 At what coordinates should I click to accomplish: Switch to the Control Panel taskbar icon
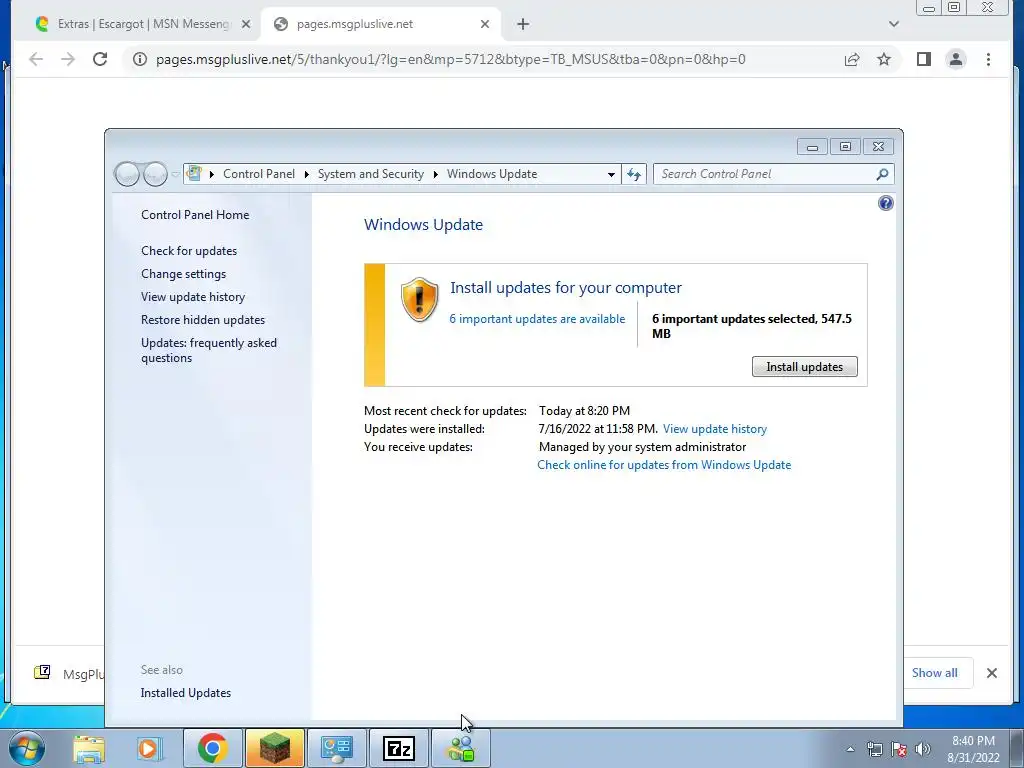(x=337, y=748)
